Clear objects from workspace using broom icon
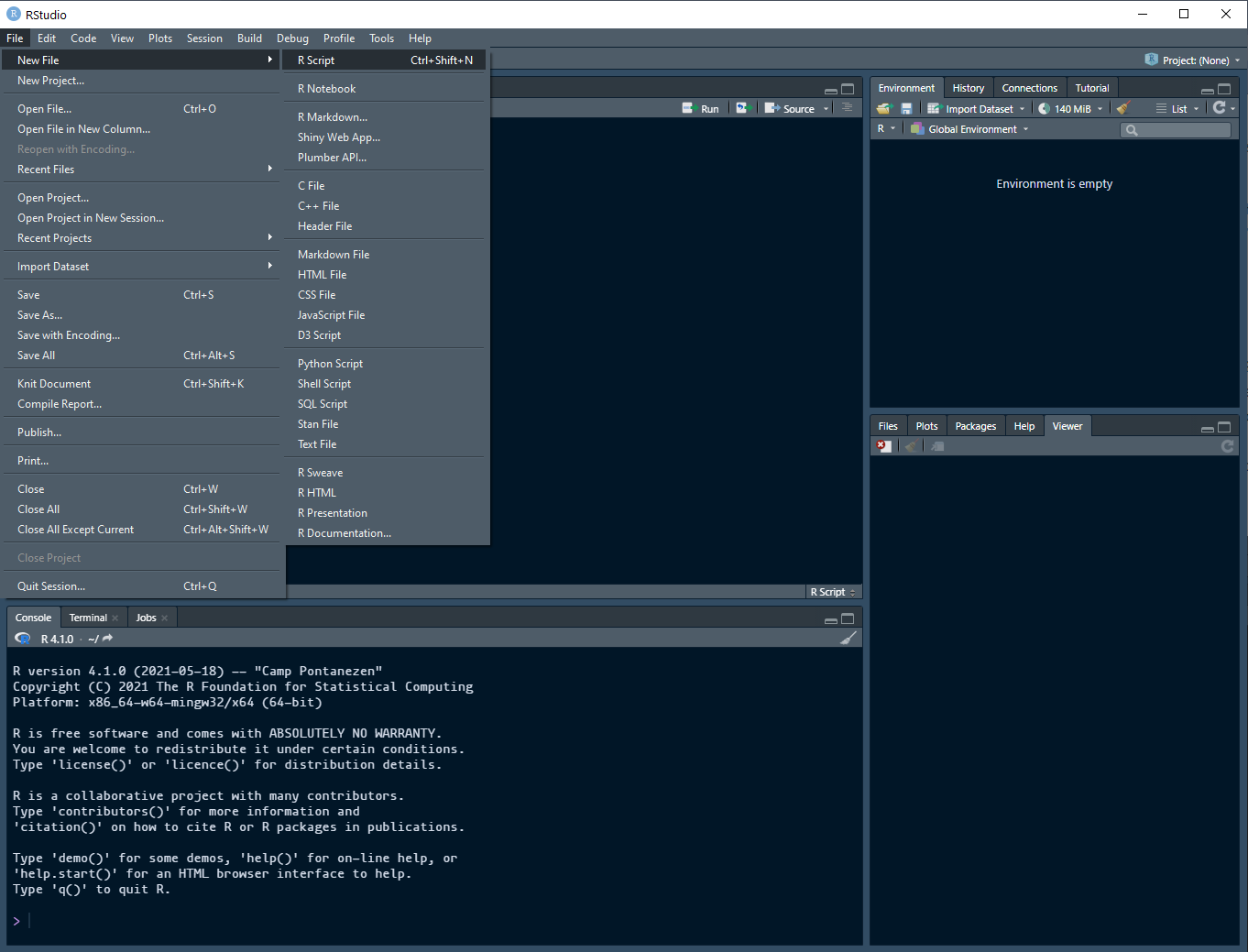The height and width of the screenshot is (952, 1248). [x=1122, y=108]
